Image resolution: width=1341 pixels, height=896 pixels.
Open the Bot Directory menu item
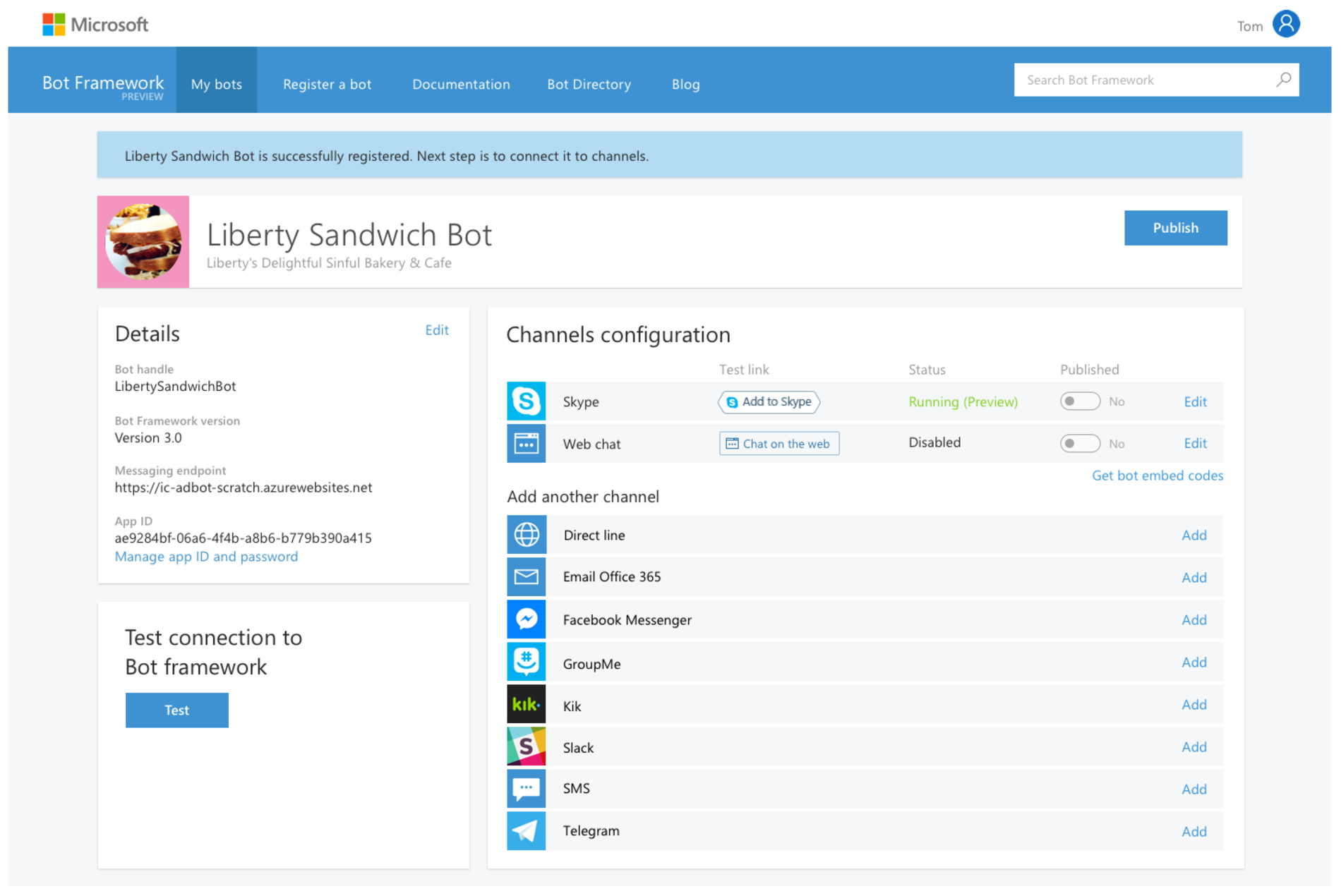tap(589, 84)
